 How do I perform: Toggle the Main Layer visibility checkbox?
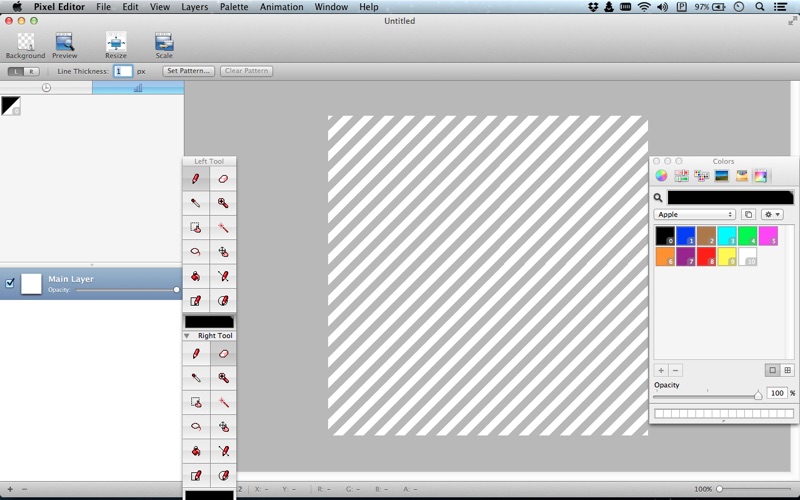[10, 283]
